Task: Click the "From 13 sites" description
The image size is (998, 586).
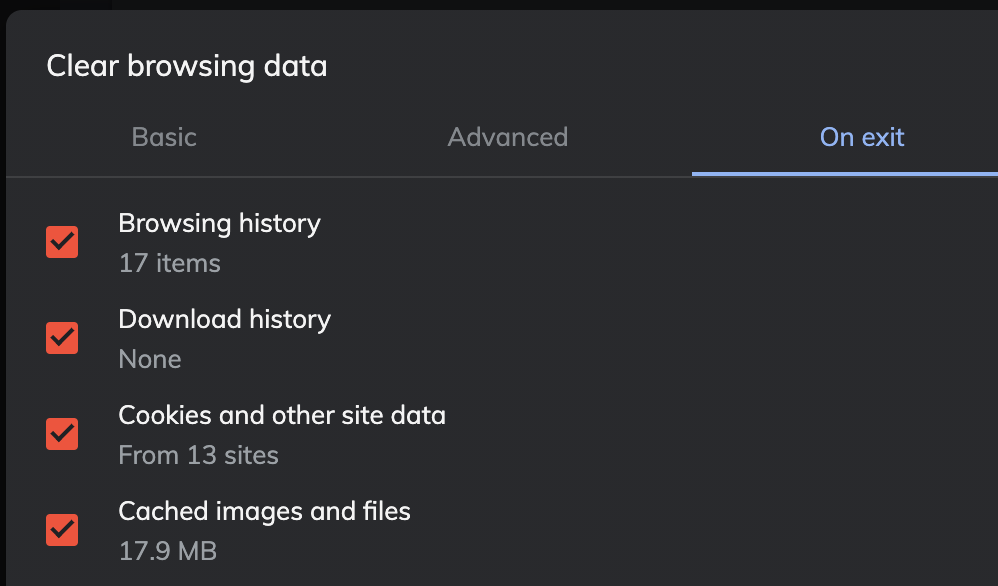Action: tap(198, 455)
